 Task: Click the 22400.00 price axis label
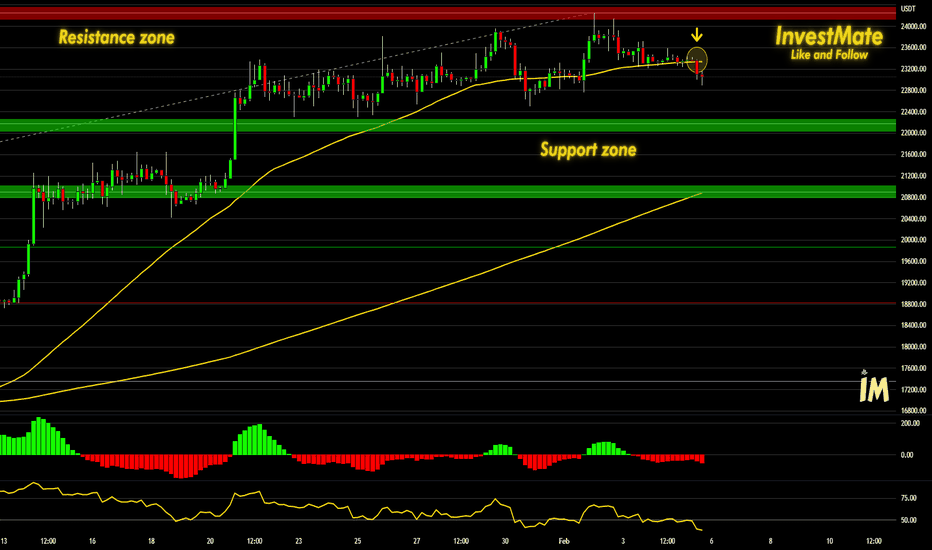point(913,112)
